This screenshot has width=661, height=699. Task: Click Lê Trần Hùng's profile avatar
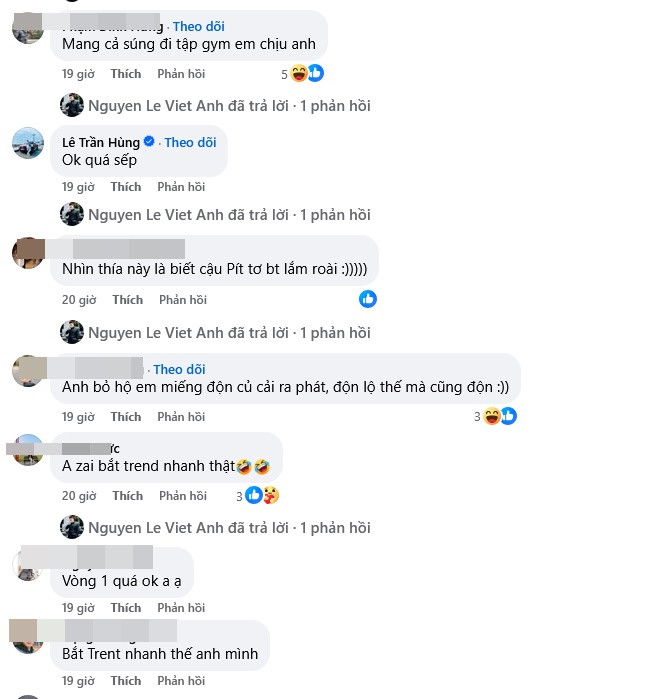pyautogui.click(x=28, y=143)
